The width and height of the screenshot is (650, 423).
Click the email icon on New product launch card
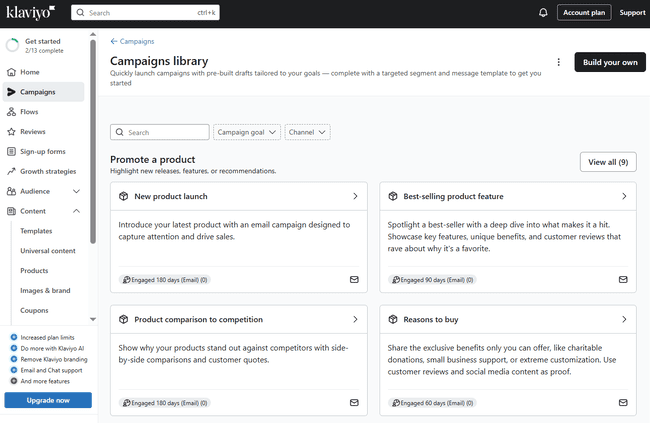[354, 279]
